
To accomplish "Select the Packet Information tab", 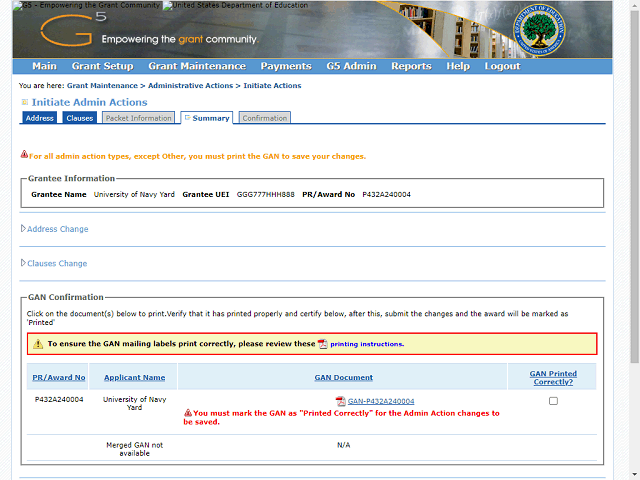I will pos(138,118).
